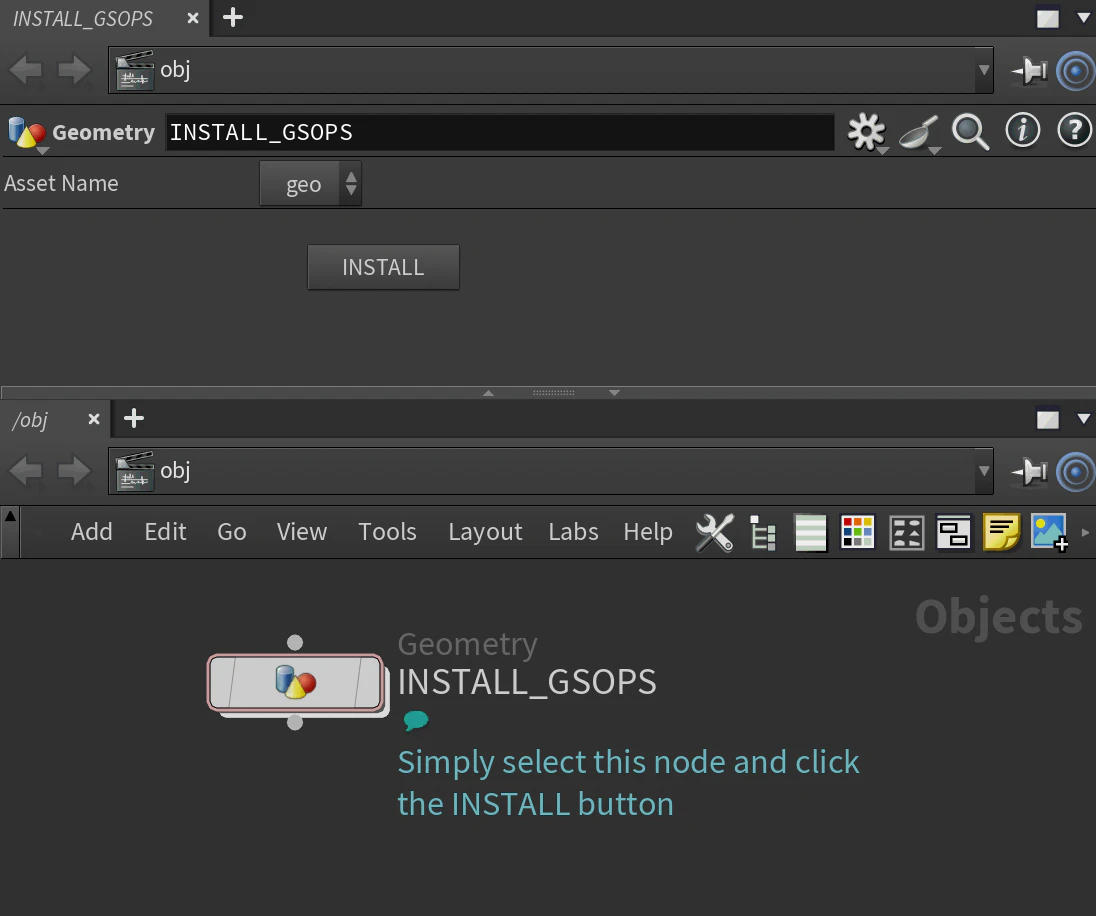Go forward in the parameter pane

[x=74, y=70]
